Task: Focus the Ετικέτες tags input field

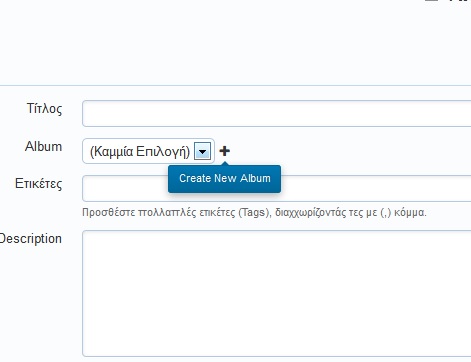Action: coord(277,188)
